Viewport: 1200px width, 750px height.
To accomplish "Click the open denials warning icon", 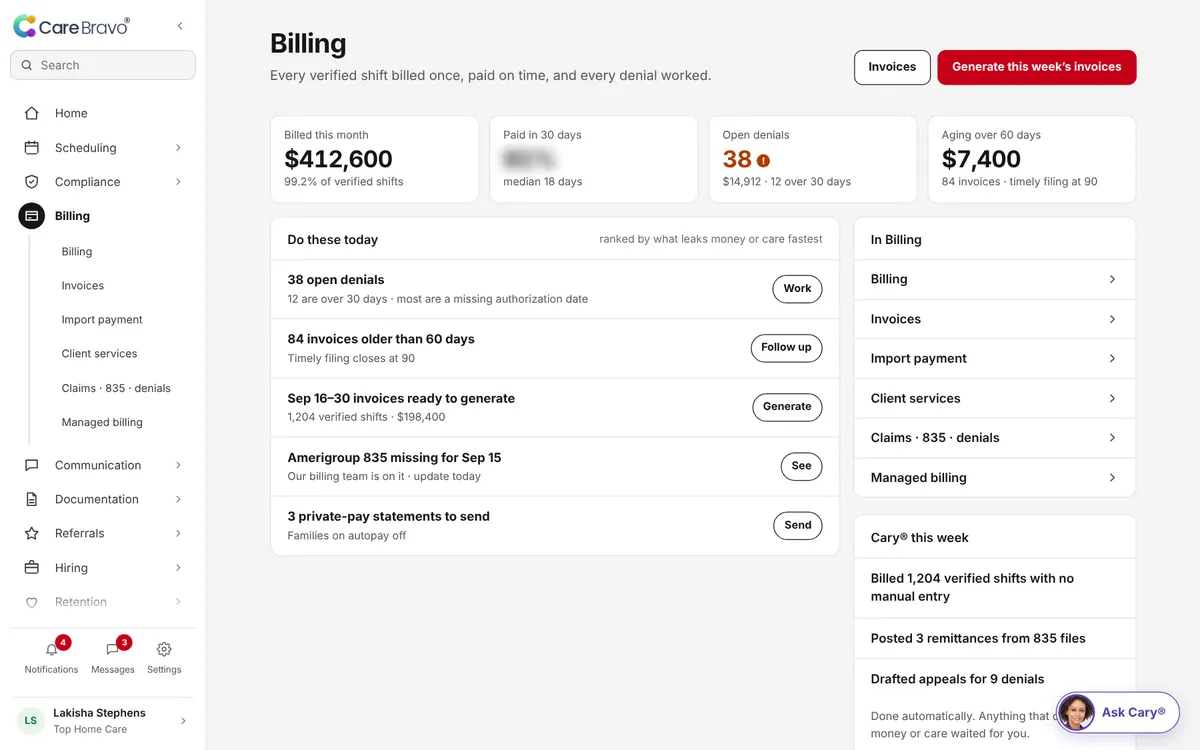I will click(x=763, y=160).
